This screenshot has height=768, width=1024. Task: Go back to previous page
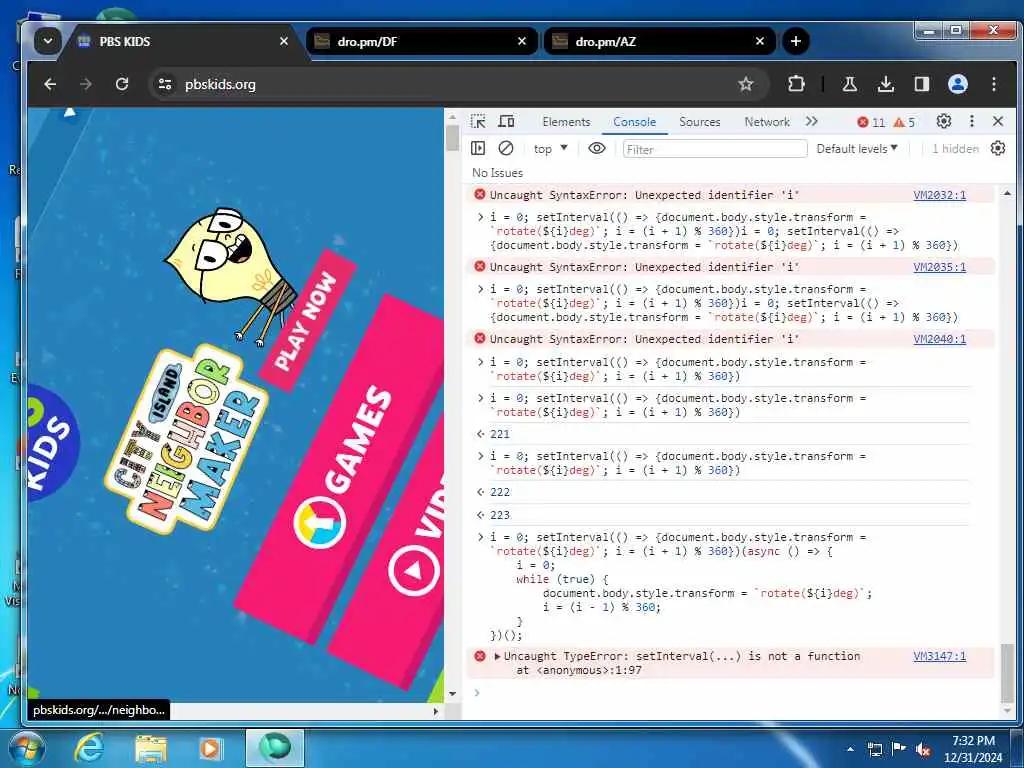pos(50,84)
